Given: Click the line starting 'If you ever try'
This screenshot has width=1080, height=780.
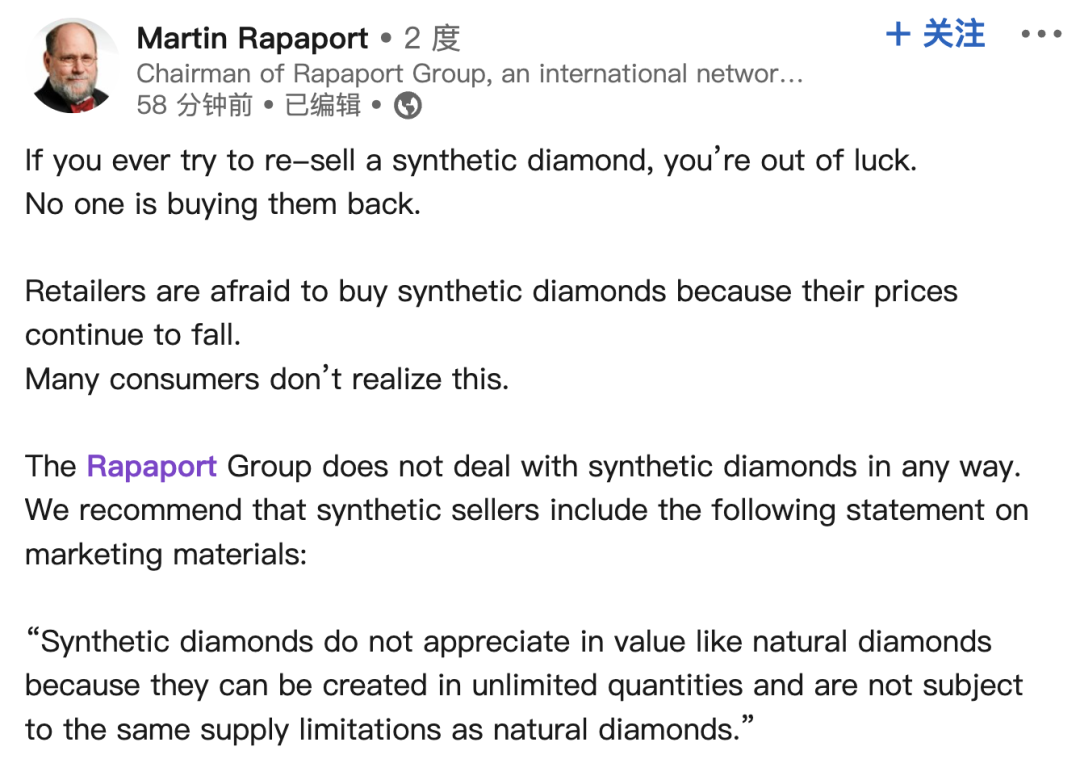Looking at the screenshot, I should pyautogui.click(x=471, y=161).
